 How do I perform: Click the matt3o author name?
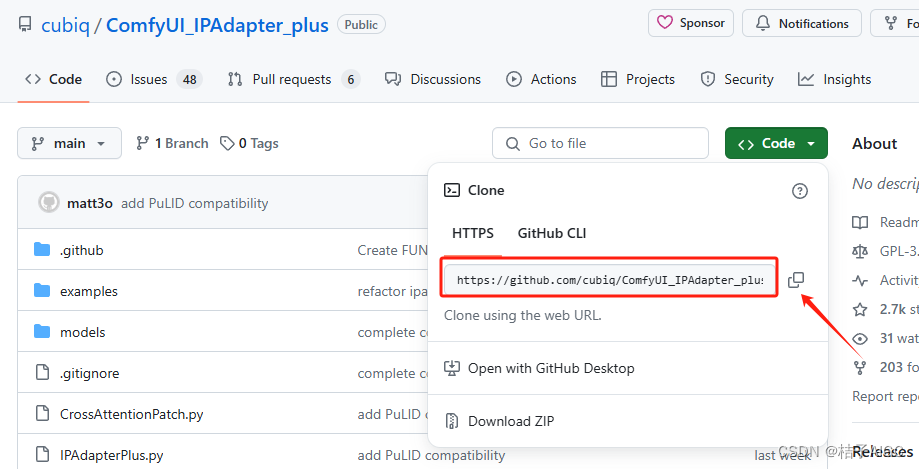coord(90,203)
